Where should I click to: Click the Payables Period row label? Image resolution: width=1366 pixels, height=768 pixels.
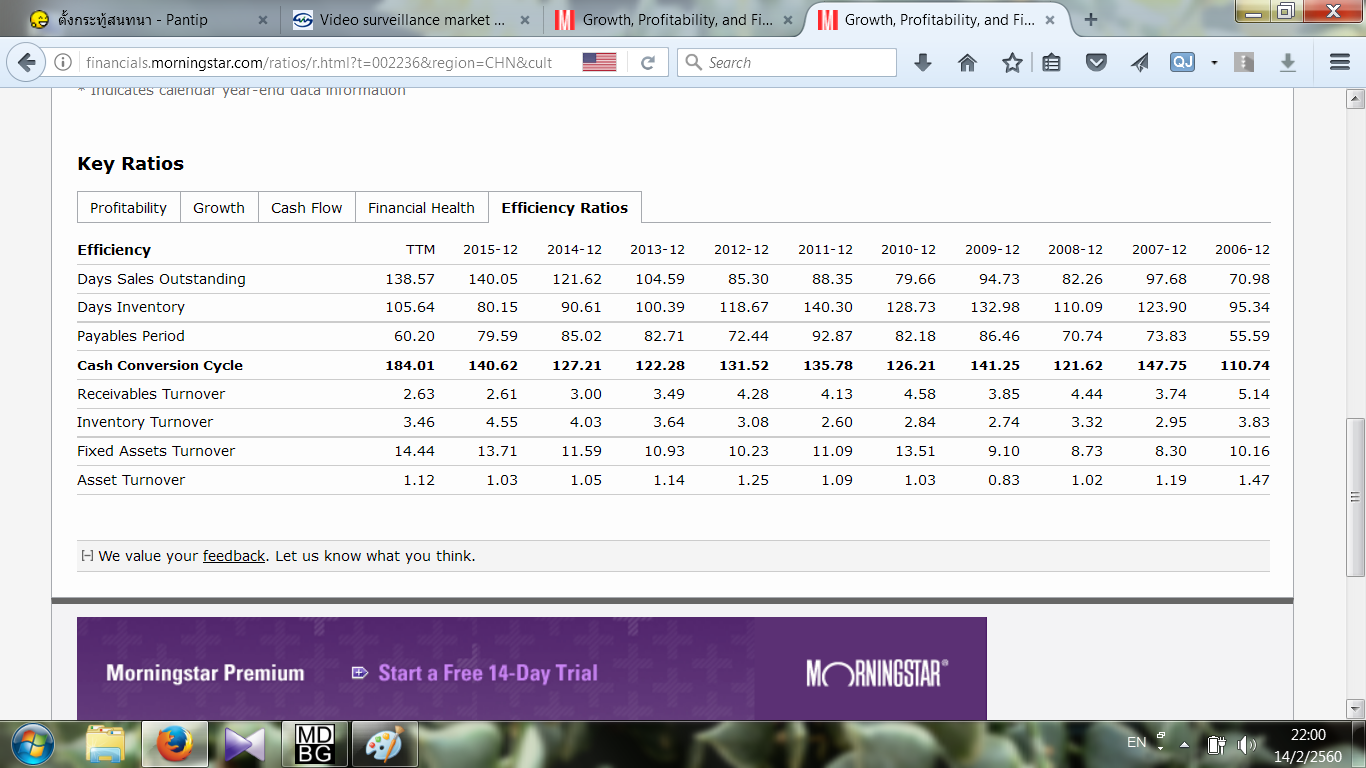click(131, 336)
